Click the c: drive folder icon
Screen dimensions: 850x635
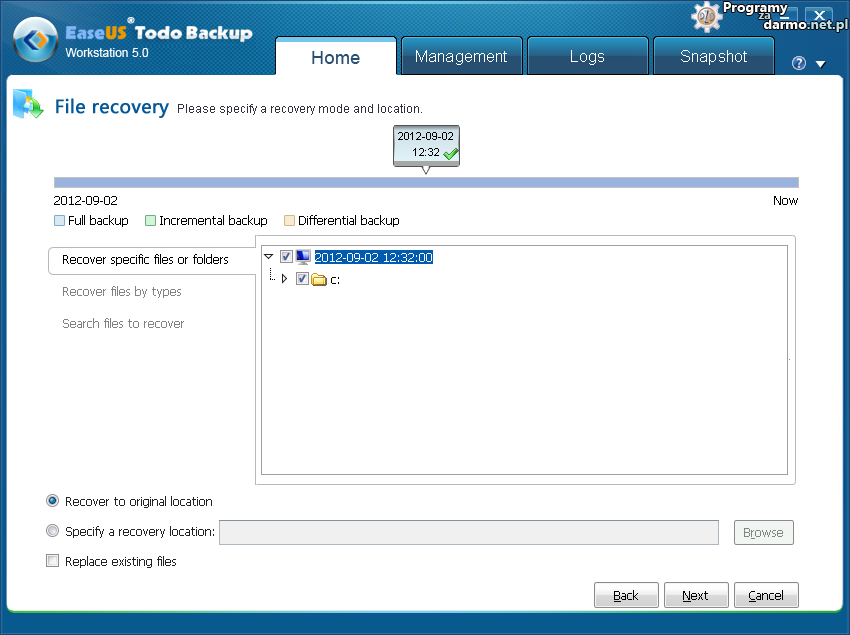tap(319, 279)
